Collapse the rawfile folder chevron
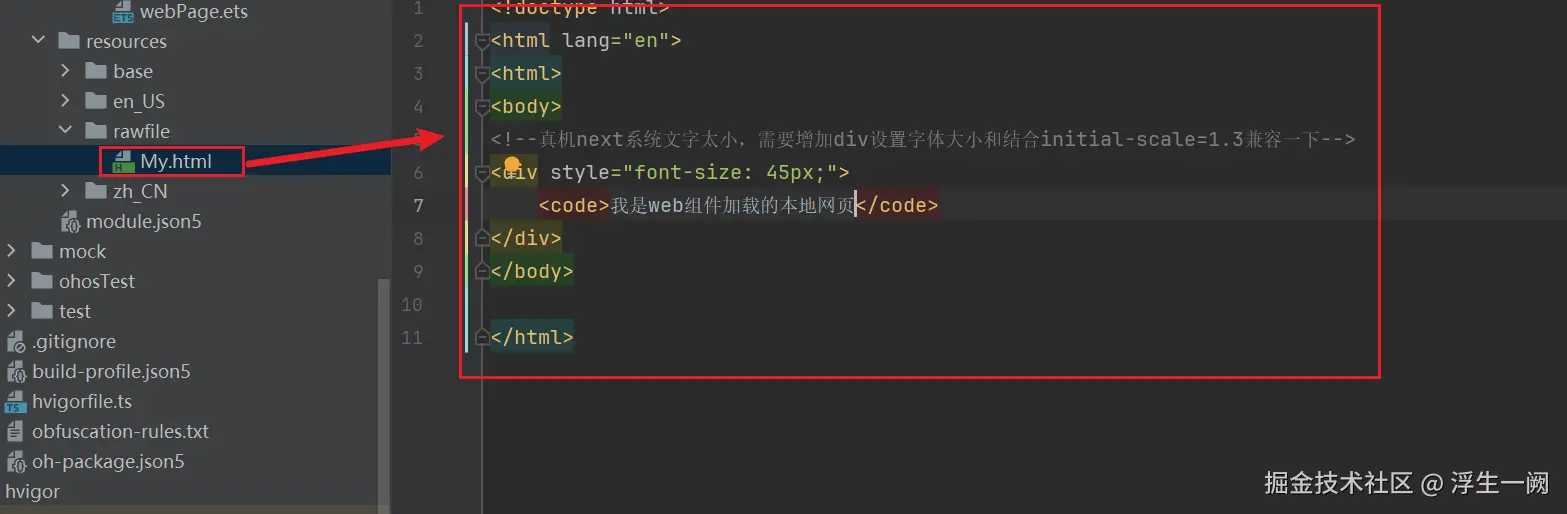1567x514 pixels. (x=65, y=131)
